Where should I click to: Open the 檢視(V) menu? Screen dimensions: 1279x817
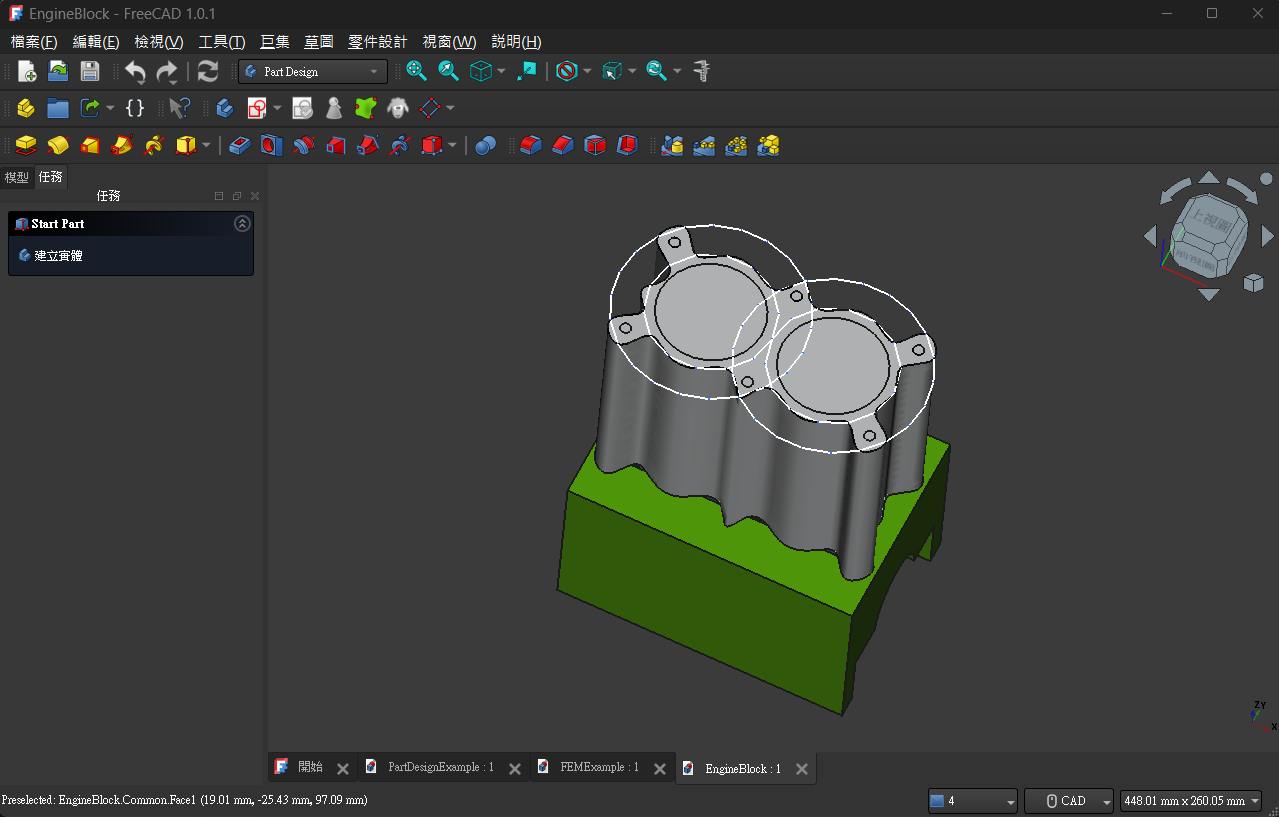pyautogui.click(x=159, y=42)
